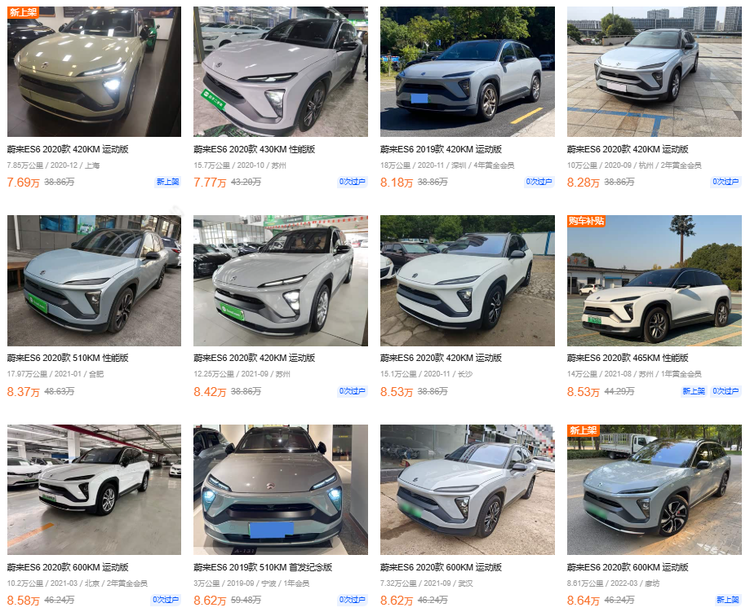View photo of the 8.58万 Beijing white ES6
This screenshot has width=750, height=612.
click(94, 490)
